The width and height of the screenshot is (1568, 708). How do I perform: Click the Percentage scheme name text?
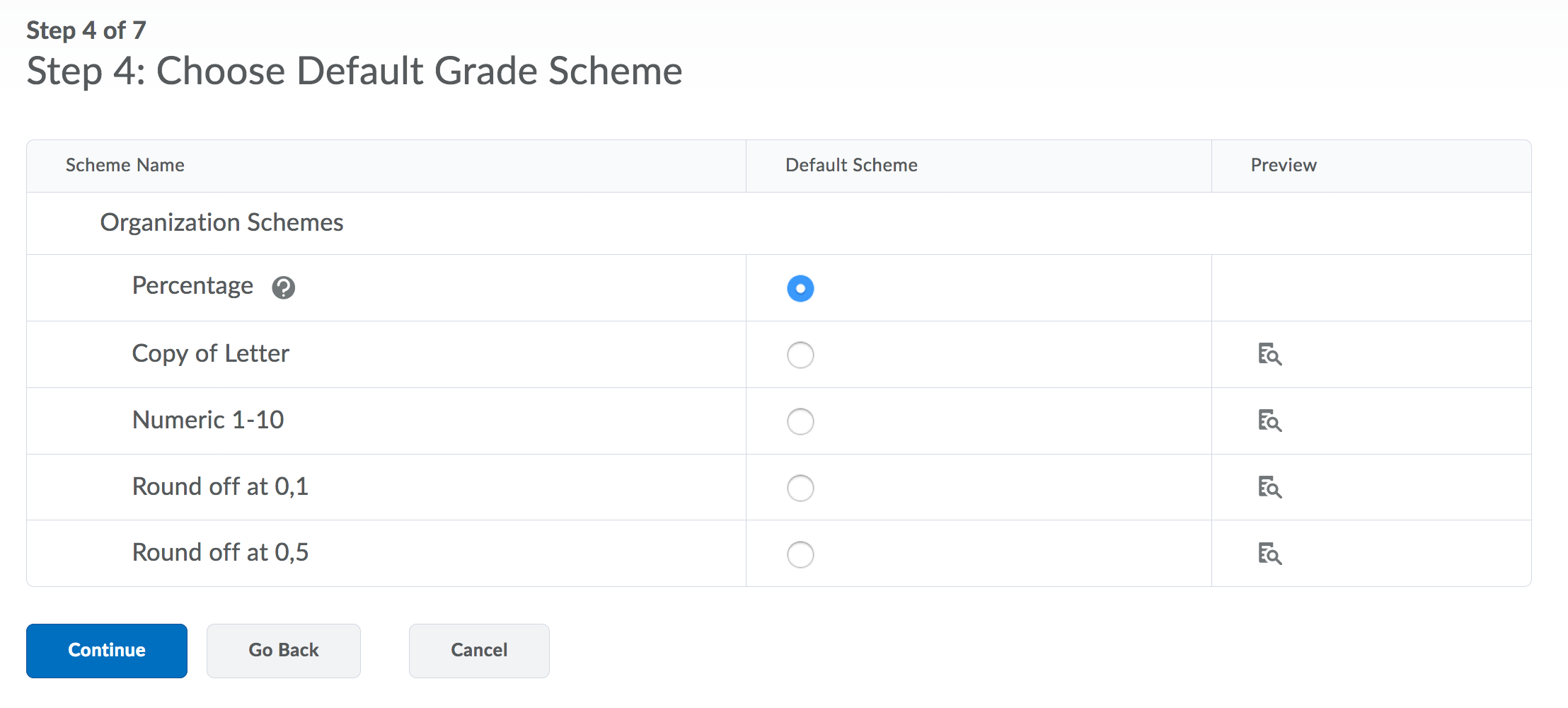pyautogui.click(x=192, y=286)
